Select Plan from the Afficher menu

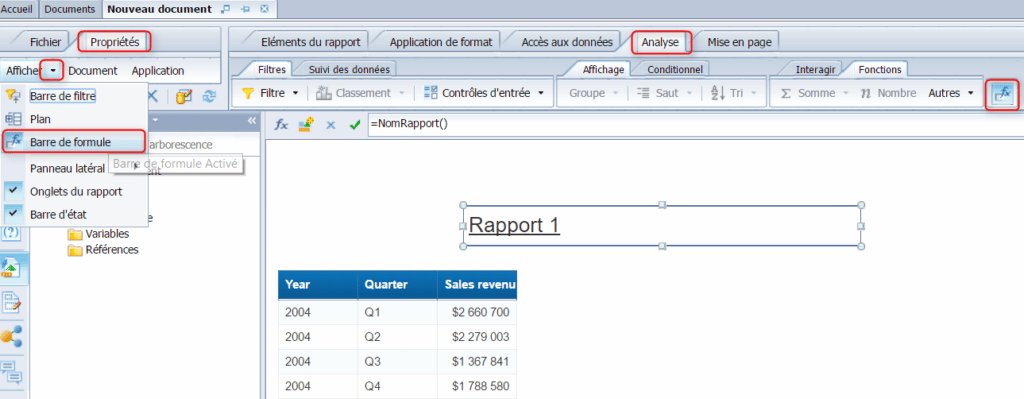click(40, 120)
